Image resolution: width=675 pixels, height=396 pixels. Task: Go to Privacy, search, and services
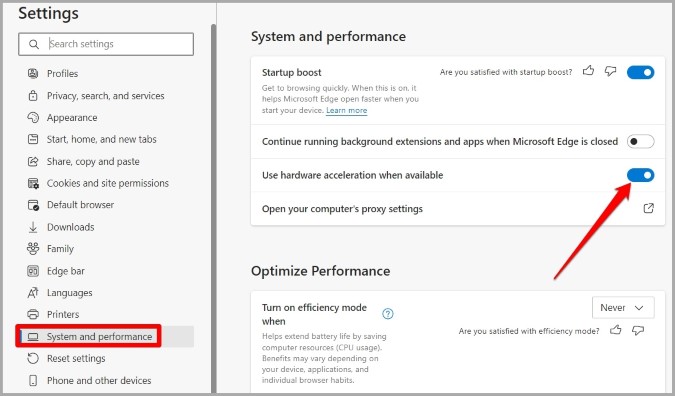click(x=105, y=96)
